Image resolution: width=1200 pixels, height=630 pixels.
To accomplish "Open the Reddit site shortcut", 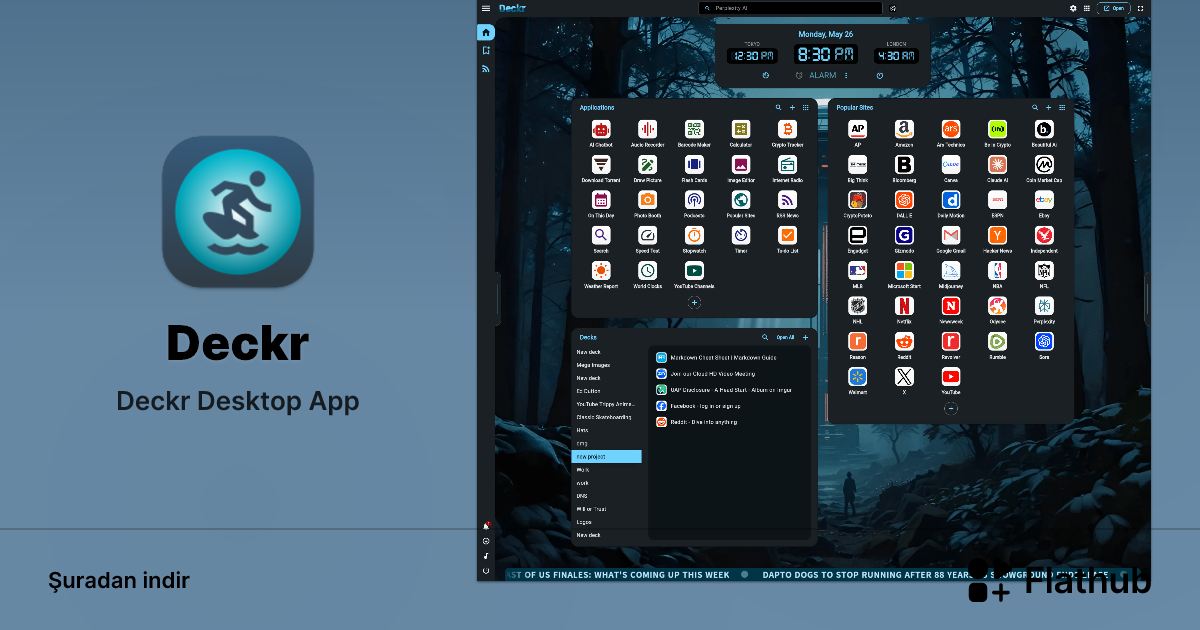I will pos(904,342).
